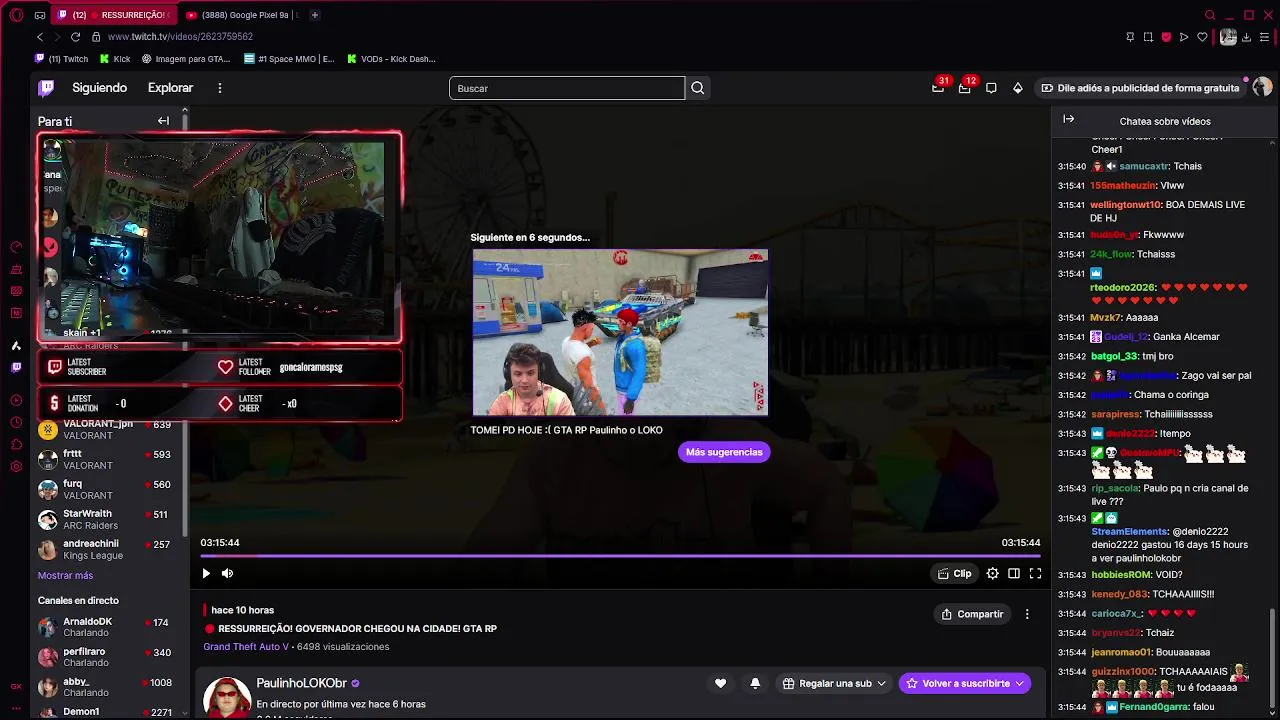Mute the video volume
Viewport: 1280px width, 720px height.
point(227,573)
